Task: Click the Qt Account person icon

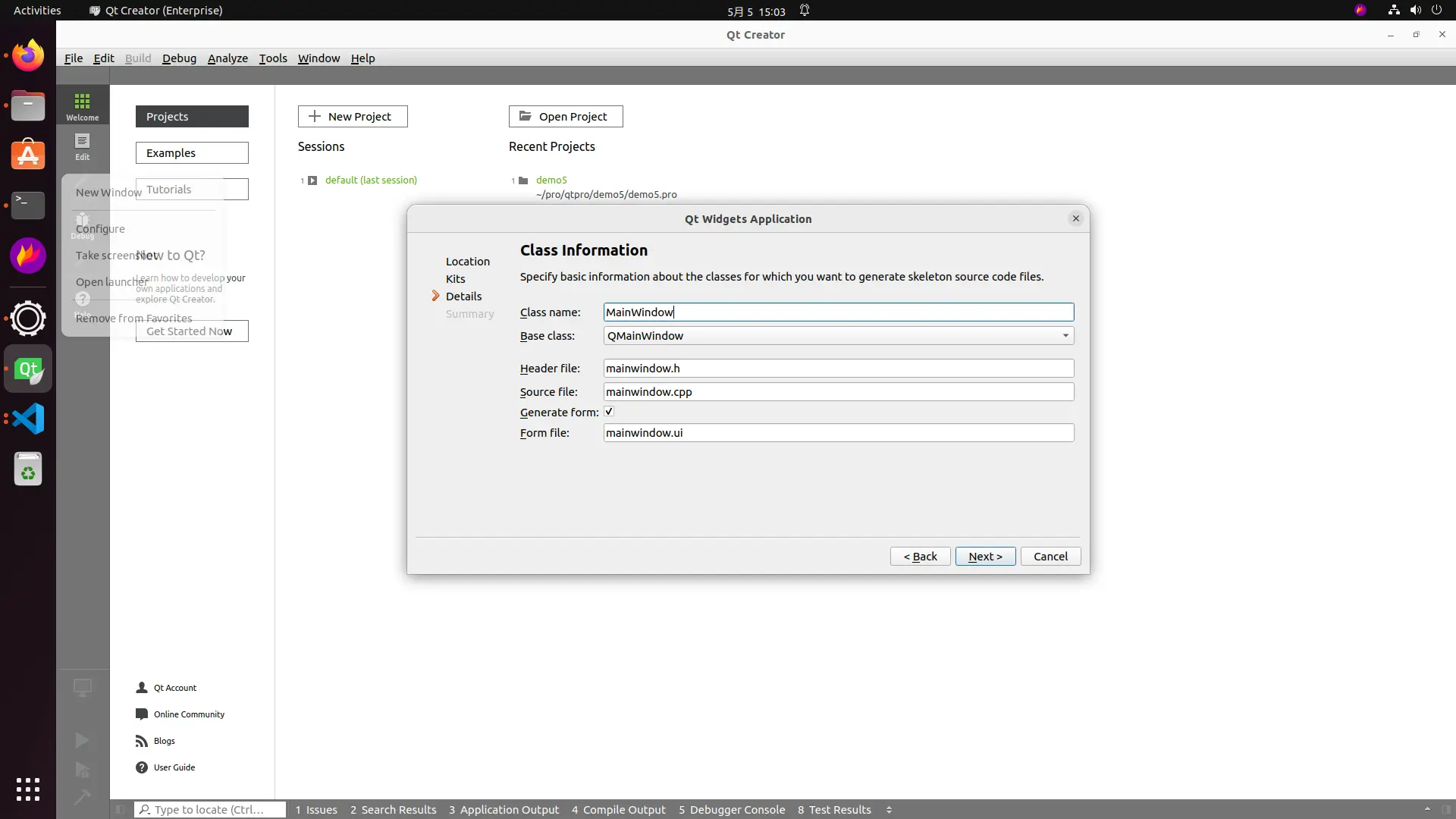Action: point(142,688)
